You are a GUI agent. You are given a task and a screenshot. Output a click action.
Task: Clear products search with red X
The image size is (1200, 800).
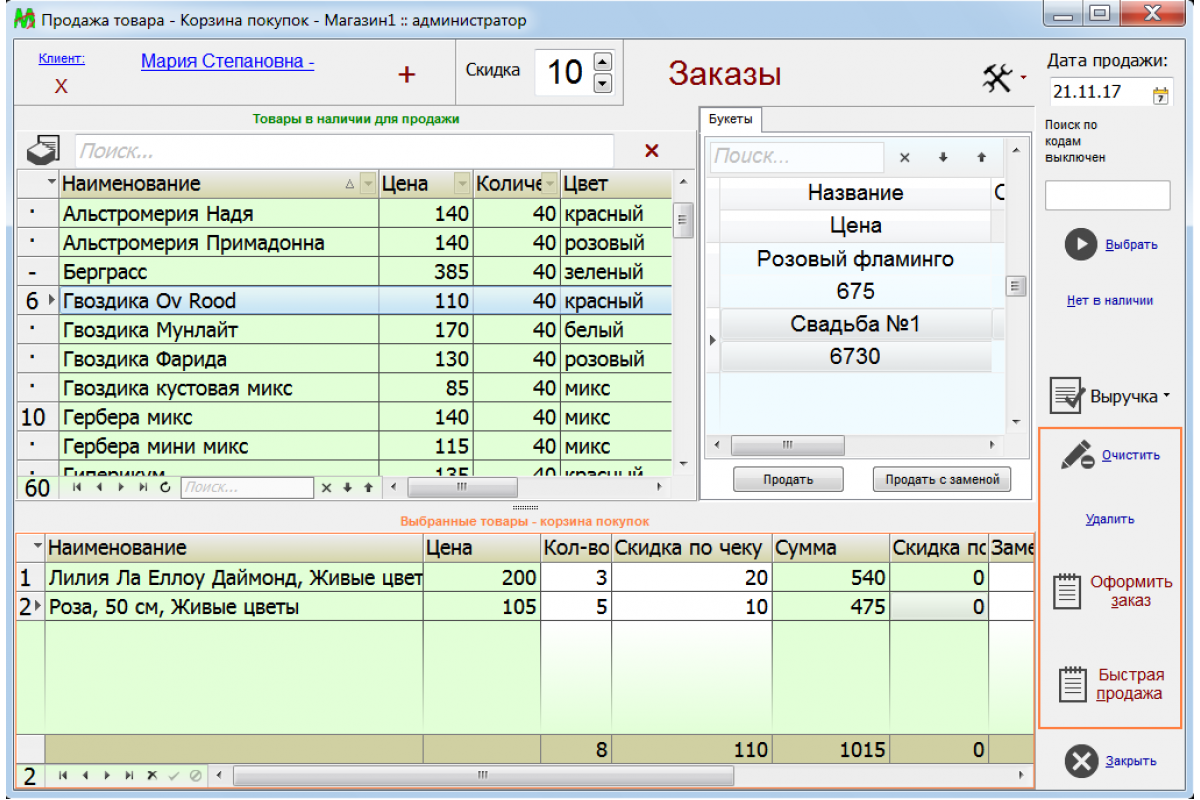[x=652, y=151]
